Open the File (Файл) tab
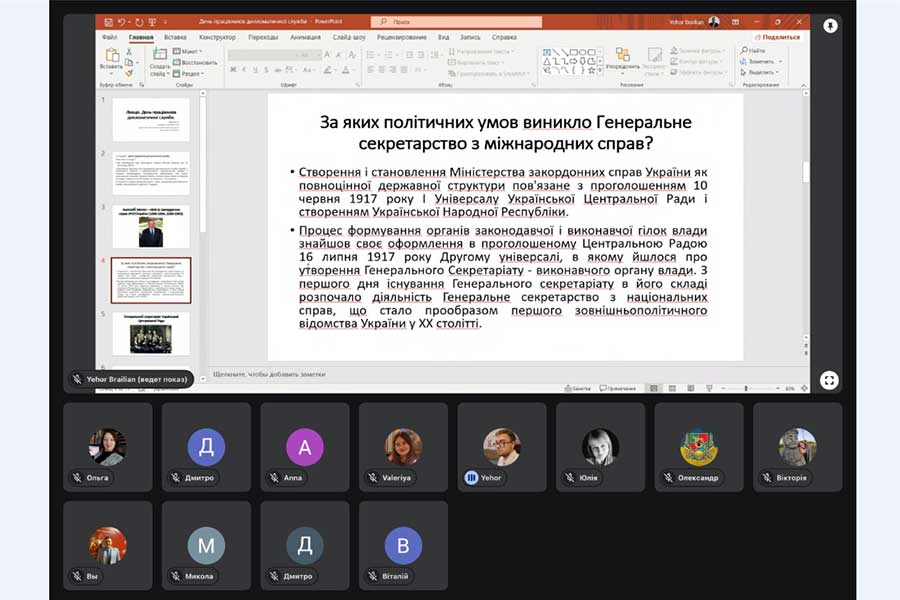Image resolution: width=900 pixels, height=600 pixels. [110, 37]
